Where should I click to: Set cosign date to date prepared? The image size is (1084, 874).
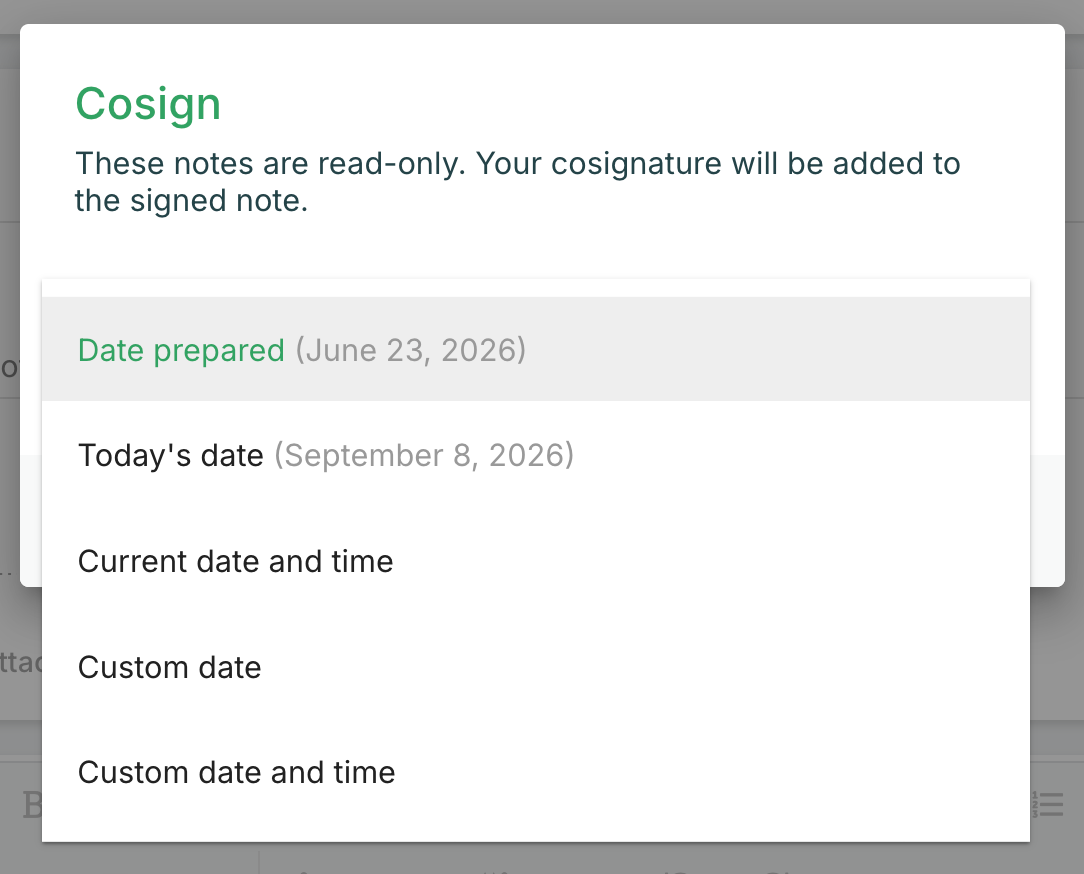tap(536, 349)
